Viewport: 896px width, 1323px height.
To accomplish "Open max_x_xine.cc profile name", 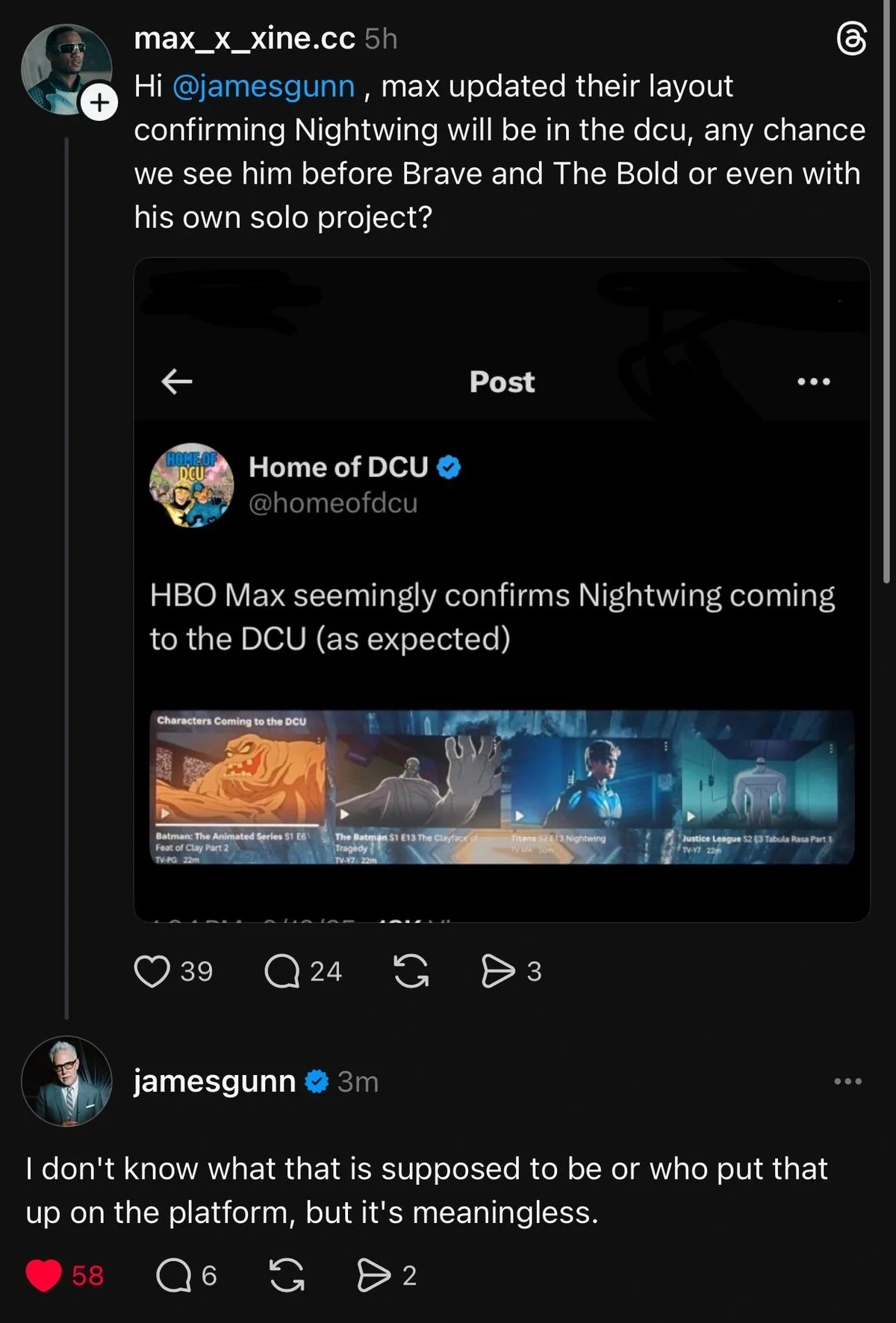I will (x=244, y=39).
